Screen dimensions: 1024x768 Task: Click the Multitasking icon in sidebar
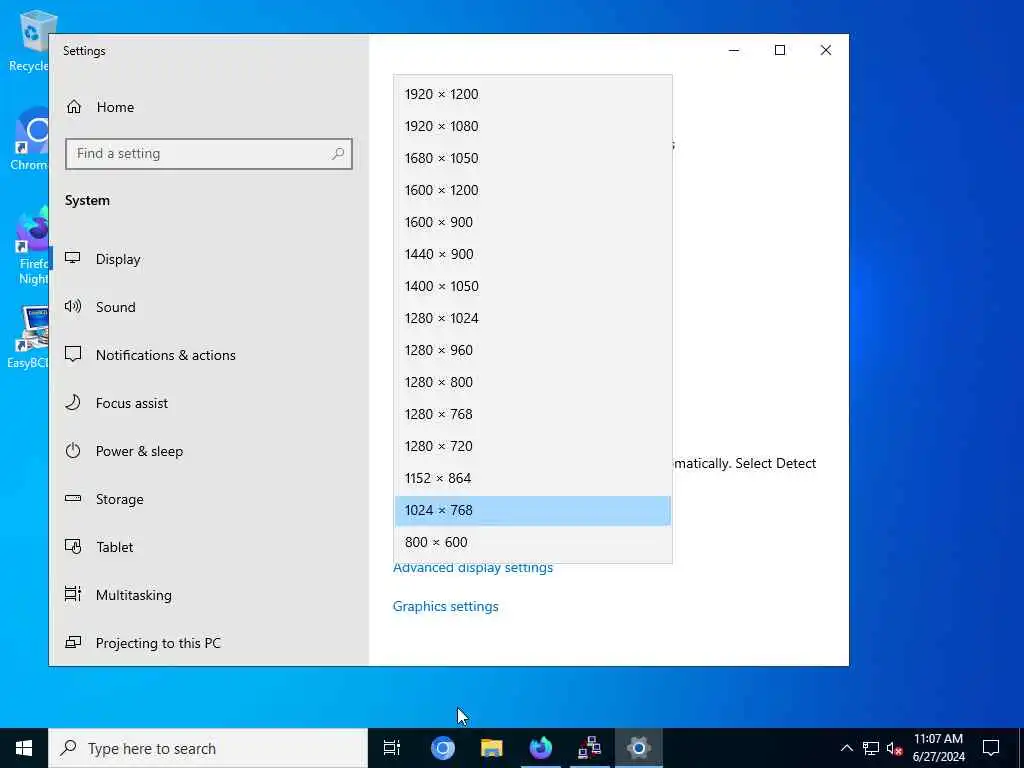[x=72, y=594]
